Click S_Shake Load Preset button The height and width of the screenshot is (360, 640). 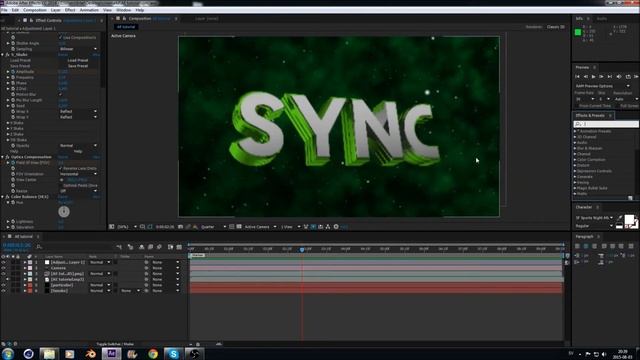click(78, 60)
